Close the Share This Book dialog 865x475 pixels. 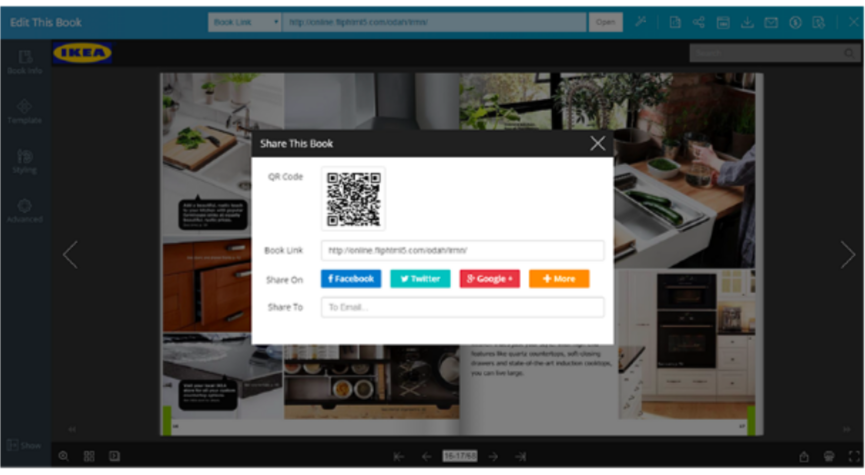597,143
